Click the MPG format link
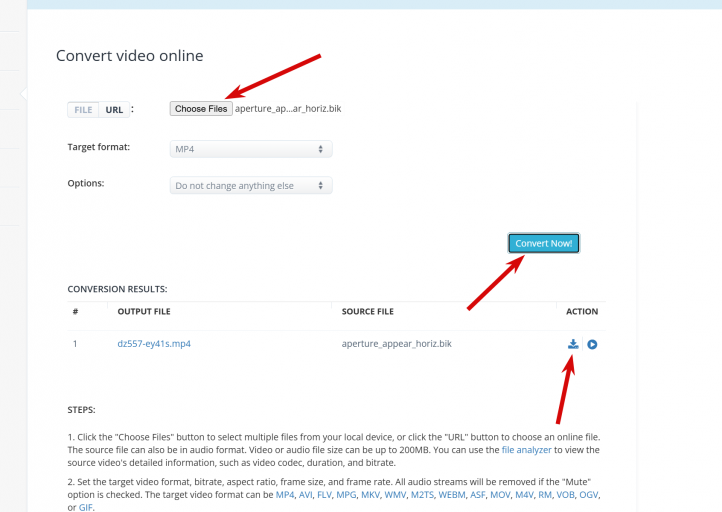Screen dimensions: 722x512 (346, 495)
